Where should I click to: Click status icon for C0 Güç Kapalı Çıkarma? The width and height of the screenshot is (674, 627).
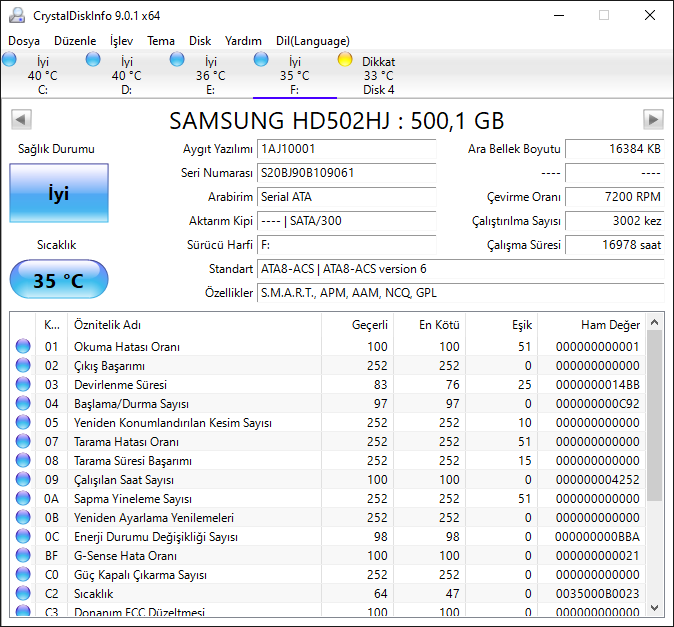[x=23, y=574]
